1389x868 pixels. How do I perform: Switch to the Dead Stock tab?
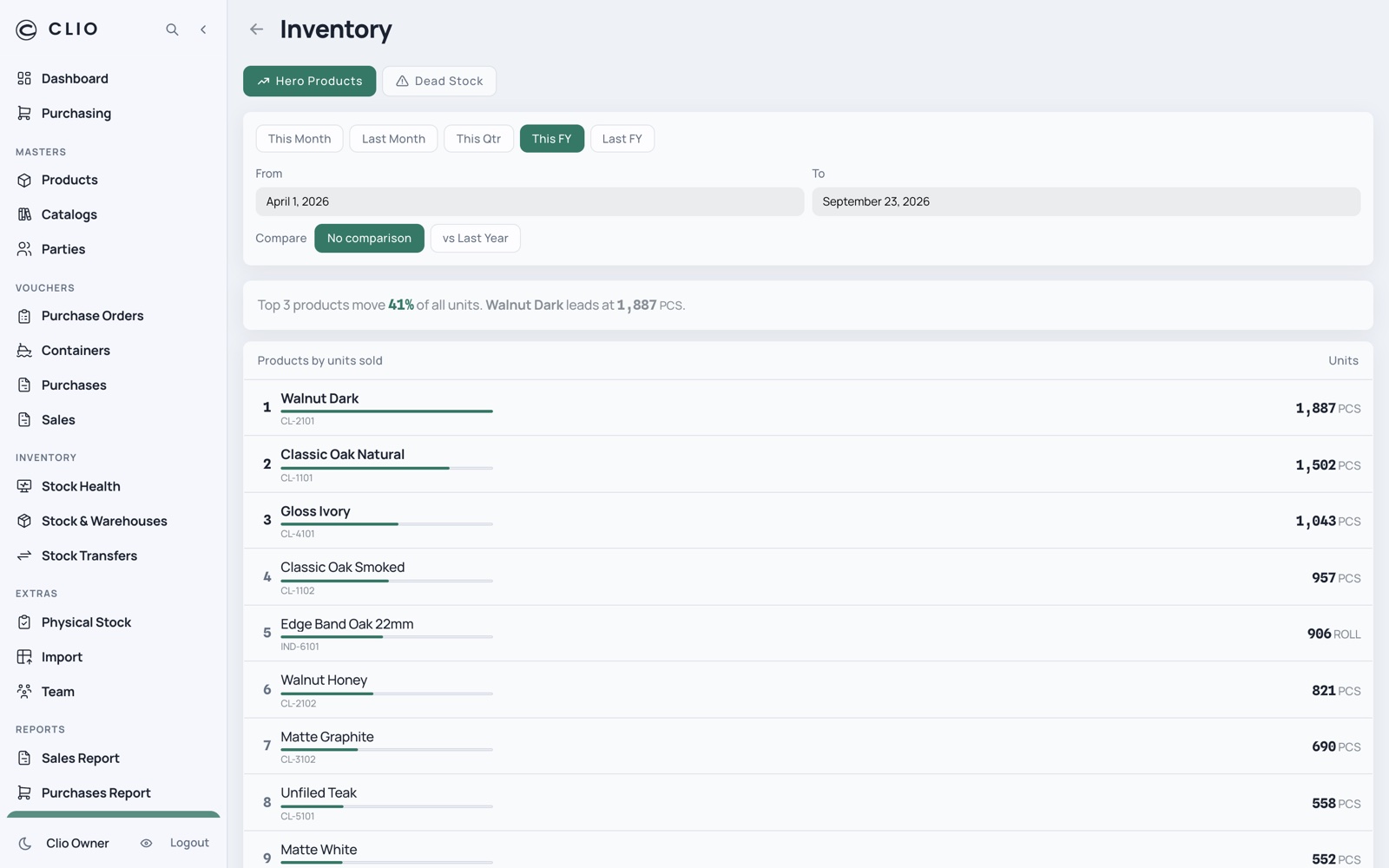coord(439,82)
